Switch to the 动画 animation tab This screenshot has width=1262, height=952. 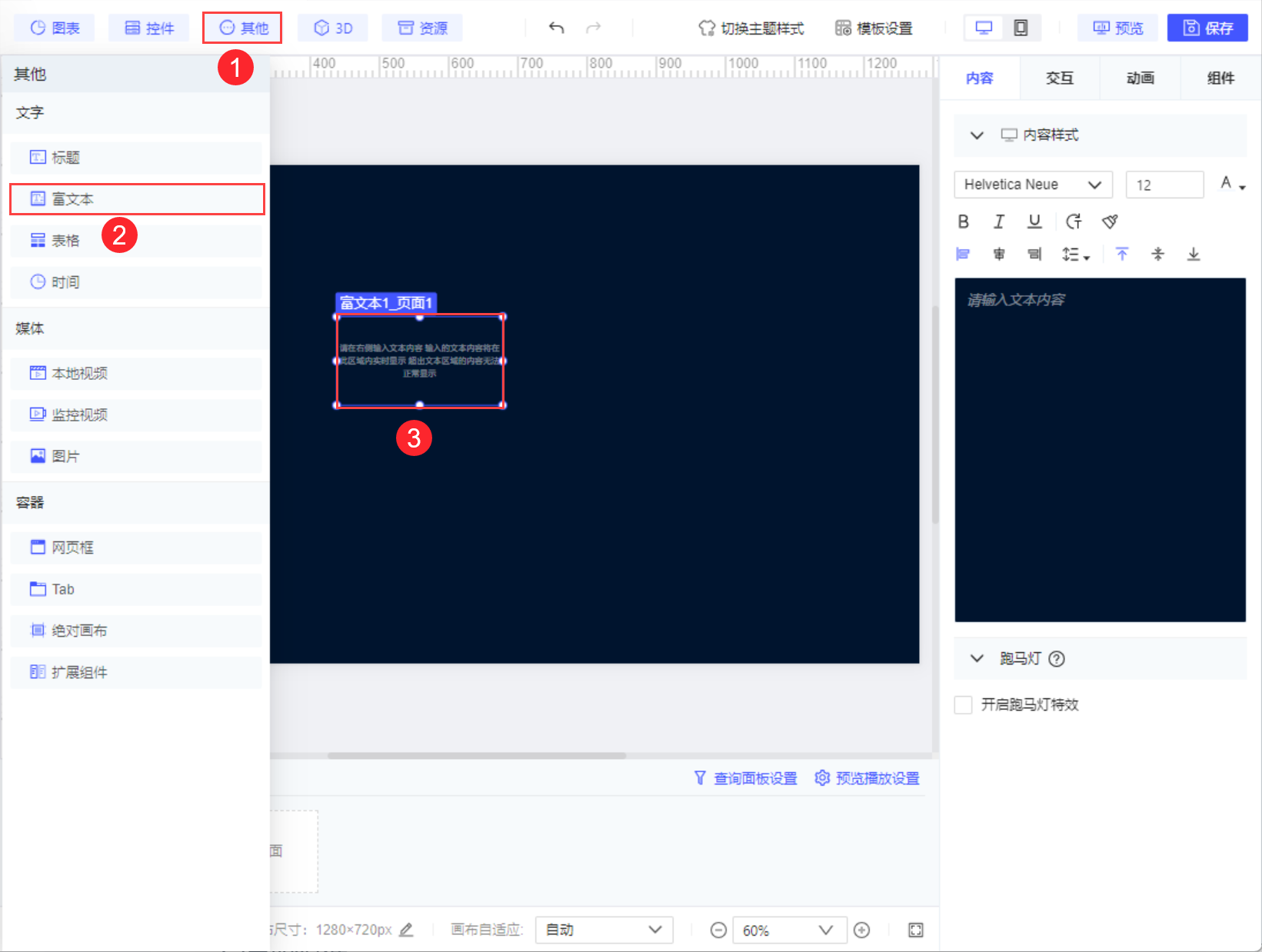[x=1140, y=78]
